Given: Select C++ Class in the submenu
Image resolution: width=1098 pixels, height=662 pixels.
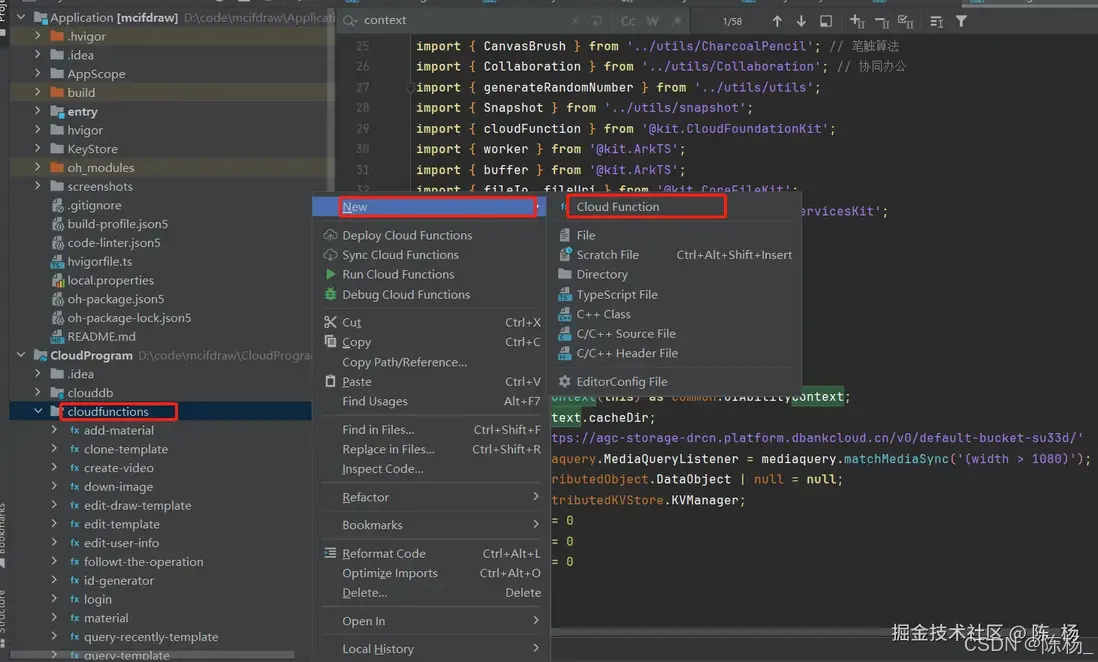Looking at the screenshot, I should pos(676,314).
